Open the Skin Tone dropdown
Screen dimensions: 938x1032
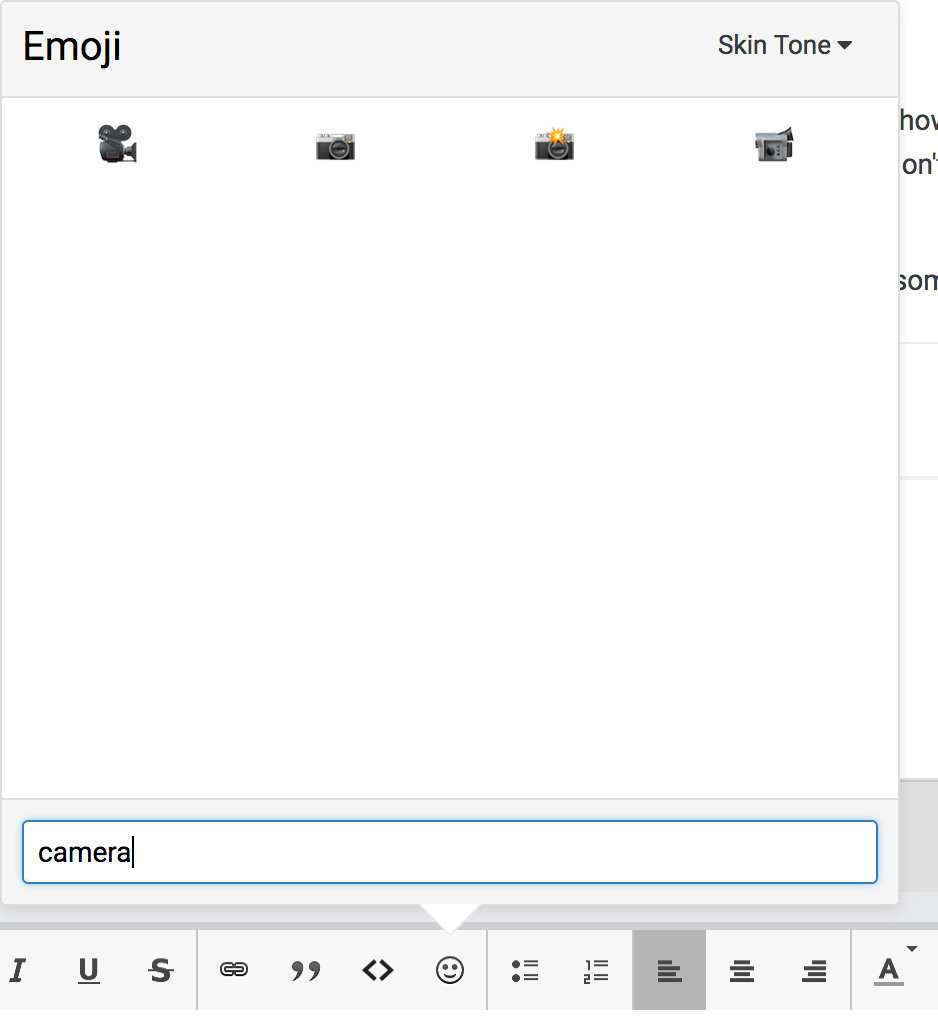(x=784, y=46)
